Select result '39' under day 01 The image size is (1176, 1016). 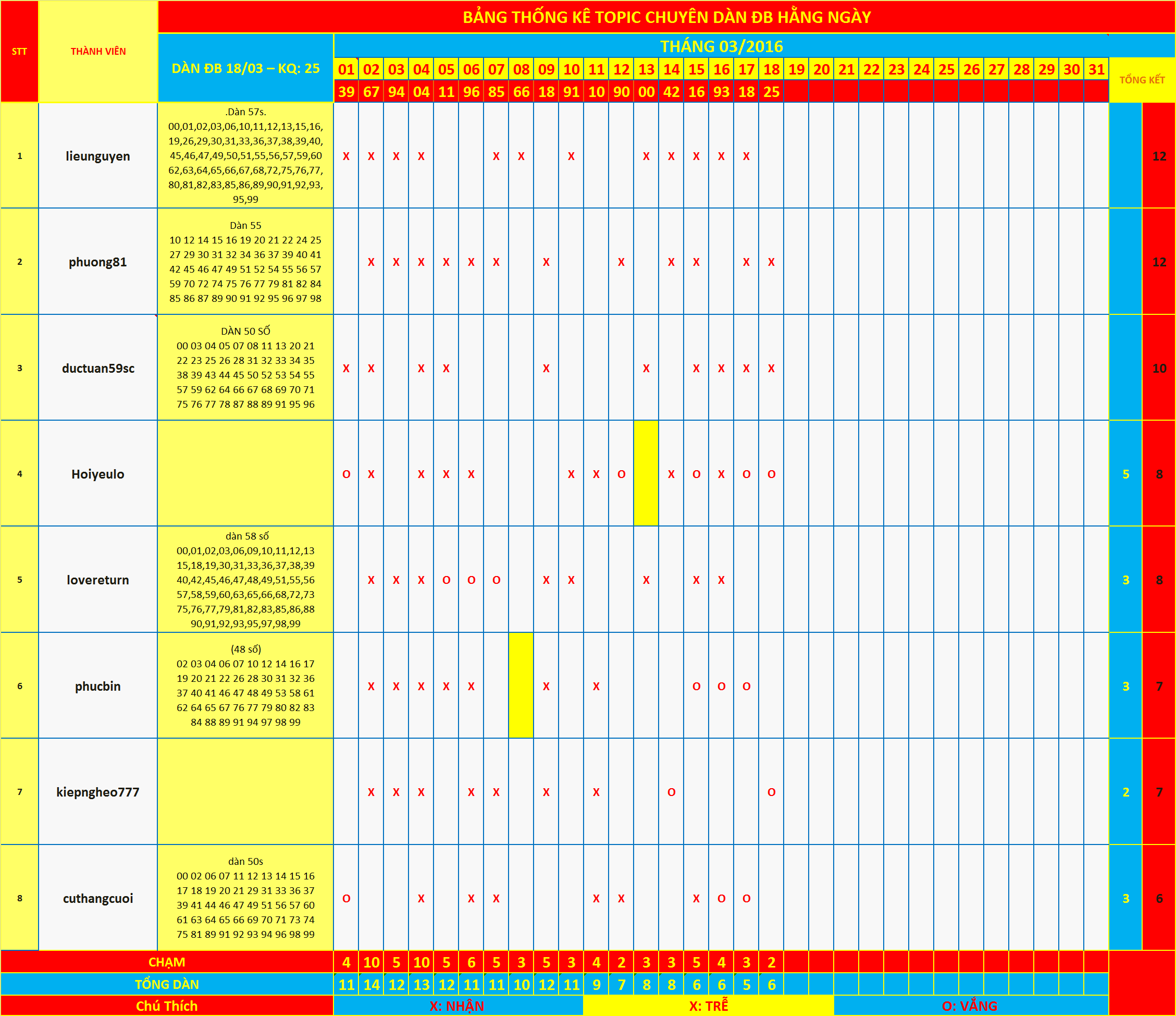(x=346, y=91)
